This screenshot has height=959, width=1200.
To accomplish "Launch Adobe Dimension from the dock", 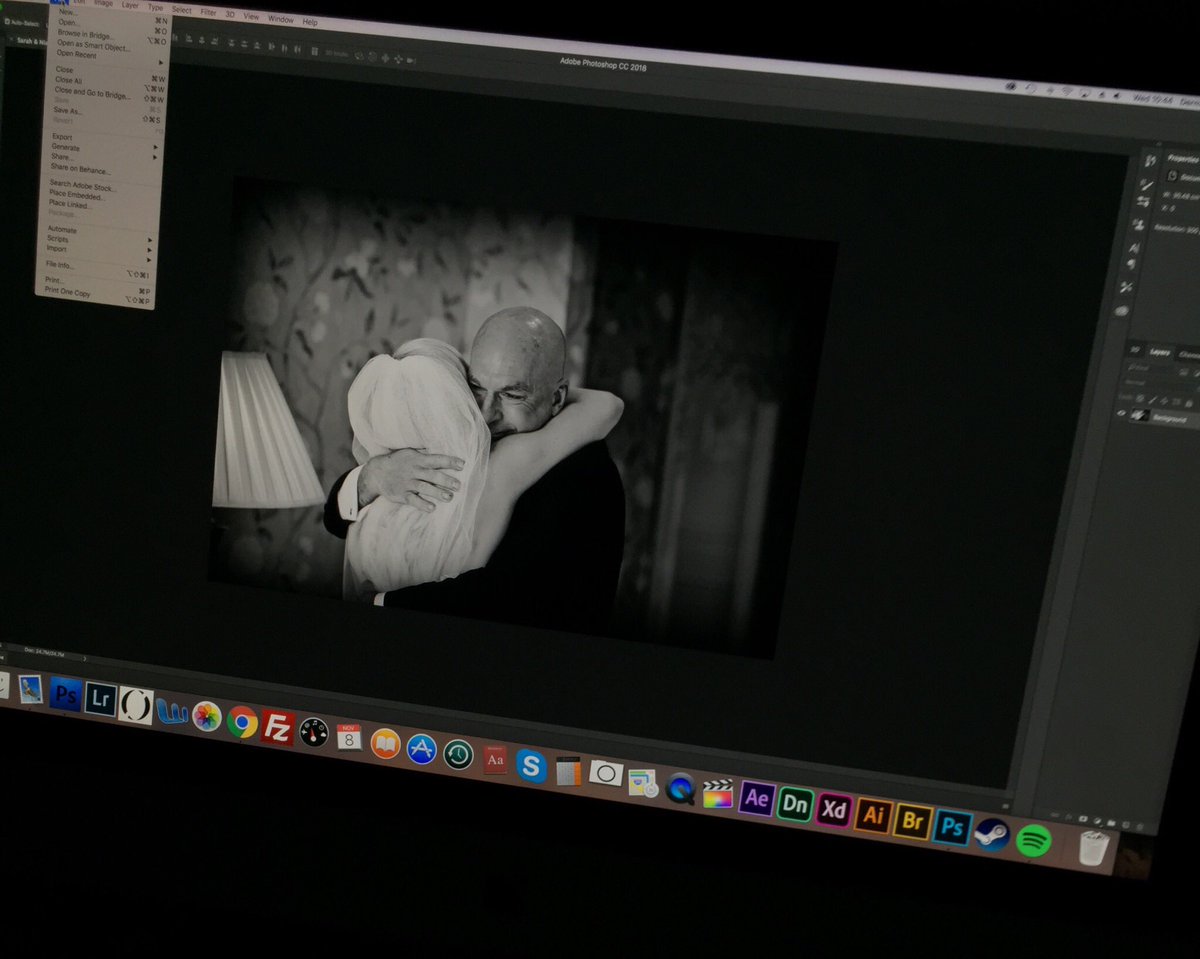I will 795,804.
